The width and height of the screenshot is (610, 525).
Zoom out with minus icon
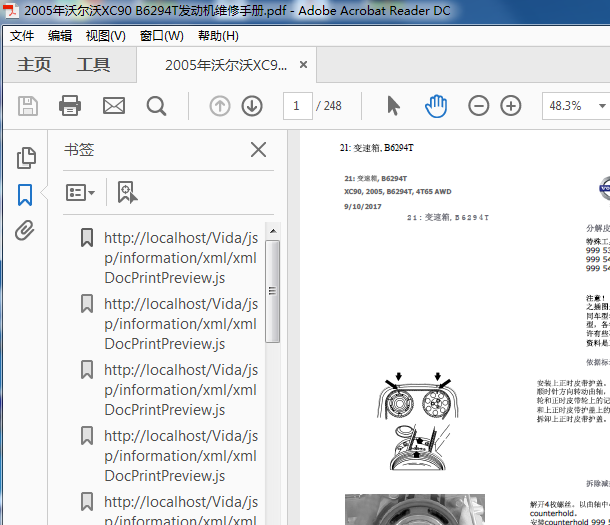[x=479, y=106]
